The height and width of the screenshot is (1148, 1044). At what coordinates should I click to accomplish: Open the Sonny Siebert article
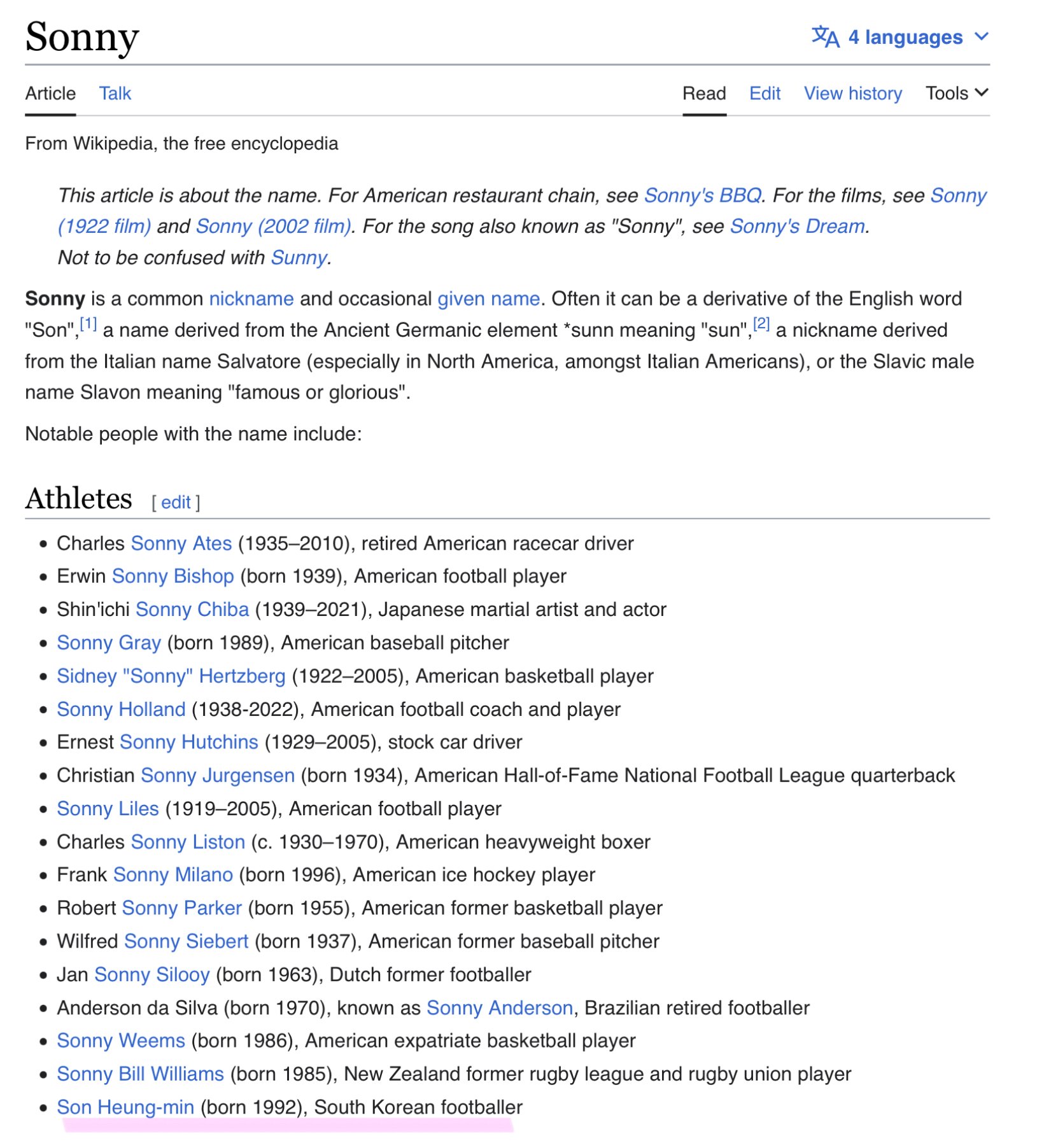(187, 941)
